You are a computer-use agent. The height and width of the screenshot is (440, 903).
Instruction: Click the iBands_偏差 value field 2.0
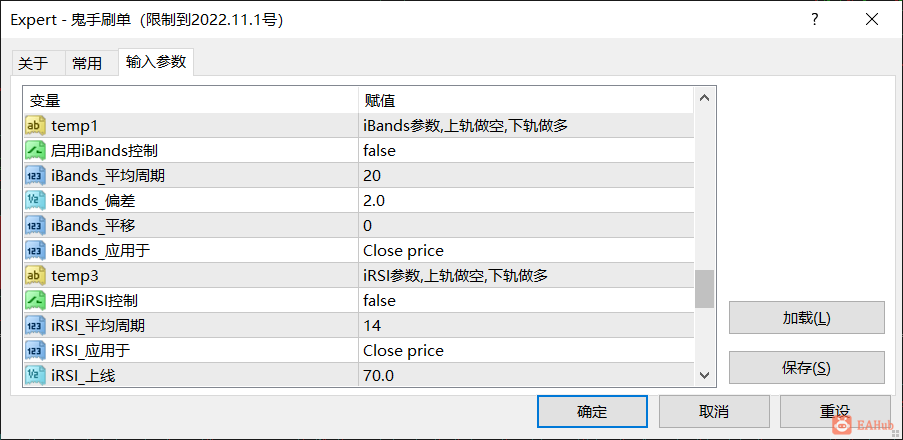click(x=525, y=201)
